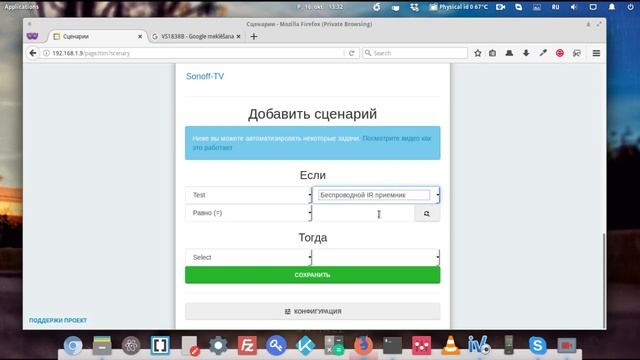Open Brackets editor from the dock
The image size is (640, 360).
[x=160, y=345]
